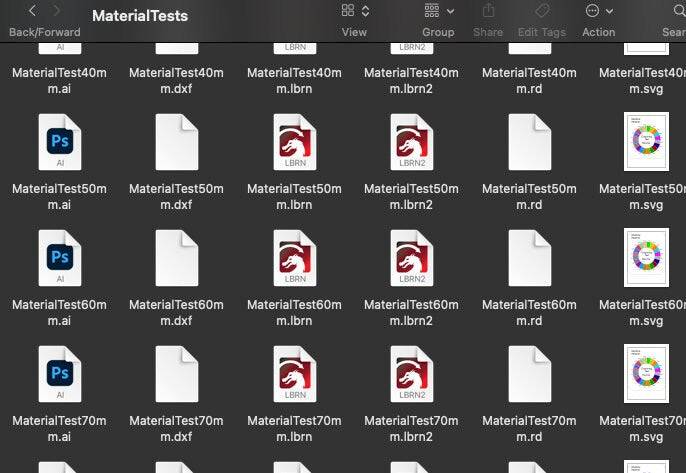
Task: Expand the Group options dropdown
Action: tap(438, 11)
